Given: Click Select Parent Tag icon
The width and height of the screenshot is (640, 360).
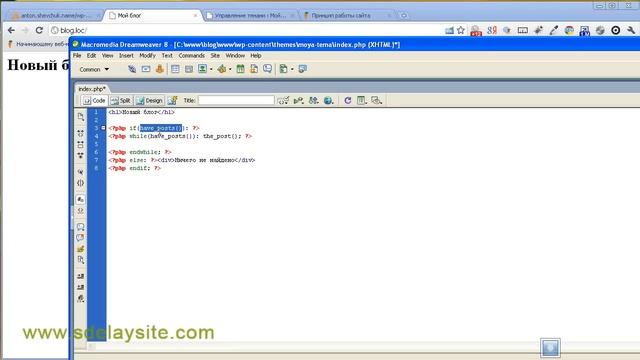Looking at the screenshot, I should [x=80, y=172].
